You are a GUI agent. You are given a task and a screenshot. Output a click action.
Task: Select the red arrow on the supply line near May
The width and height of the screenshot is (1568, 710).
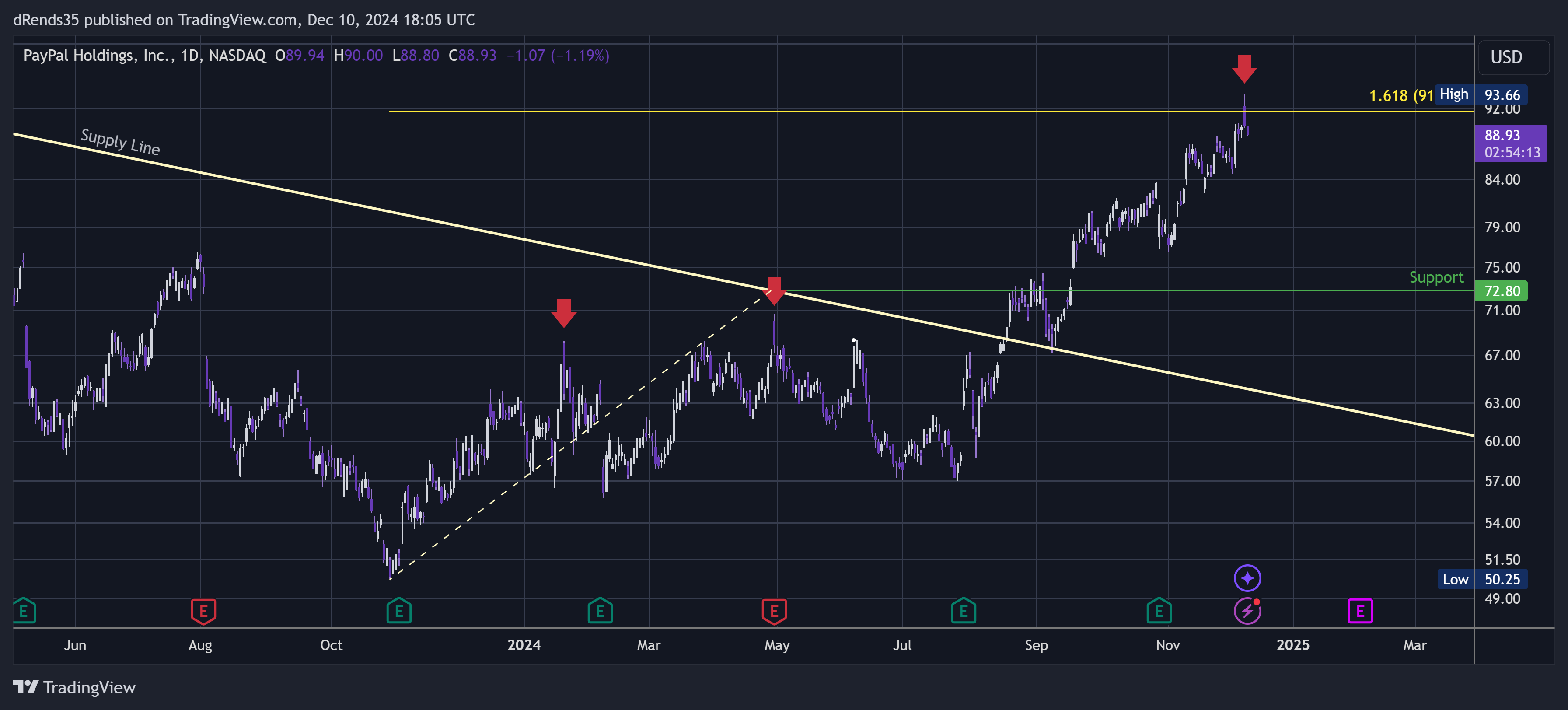(x=774, y=290)
